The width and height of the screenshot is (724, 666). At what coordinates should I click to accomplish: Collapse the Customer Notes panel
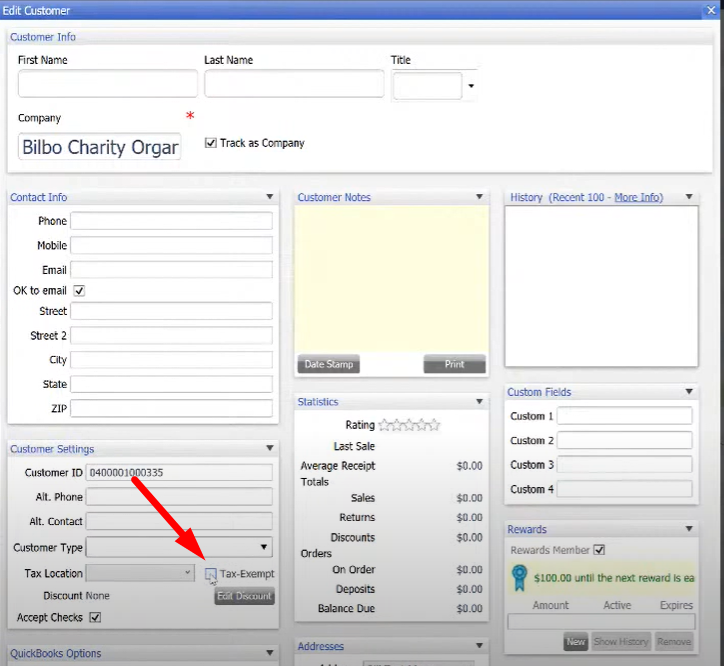click(479, 197)
